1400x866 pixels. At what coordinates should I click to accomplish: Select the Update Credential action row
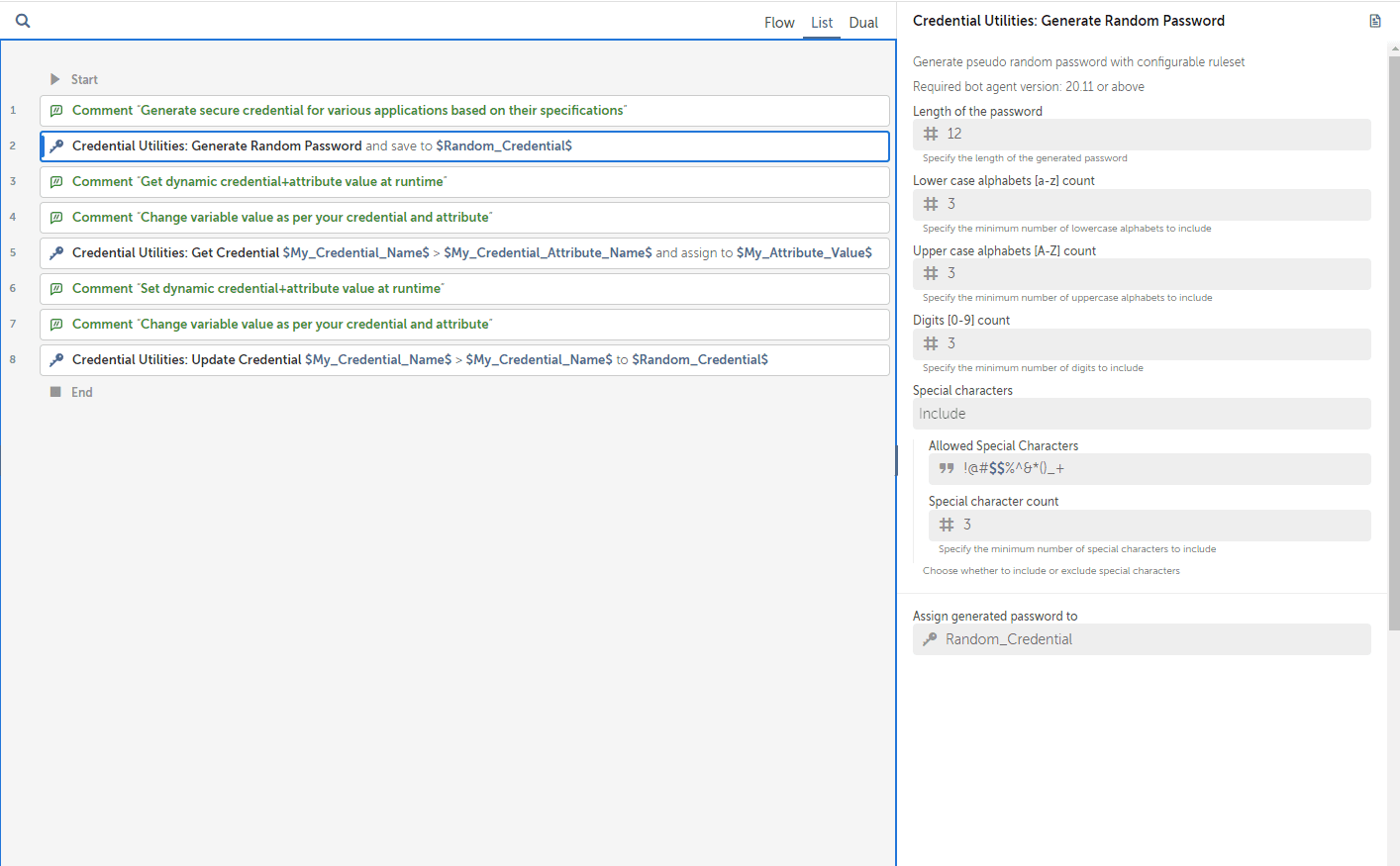pos(464,360)
